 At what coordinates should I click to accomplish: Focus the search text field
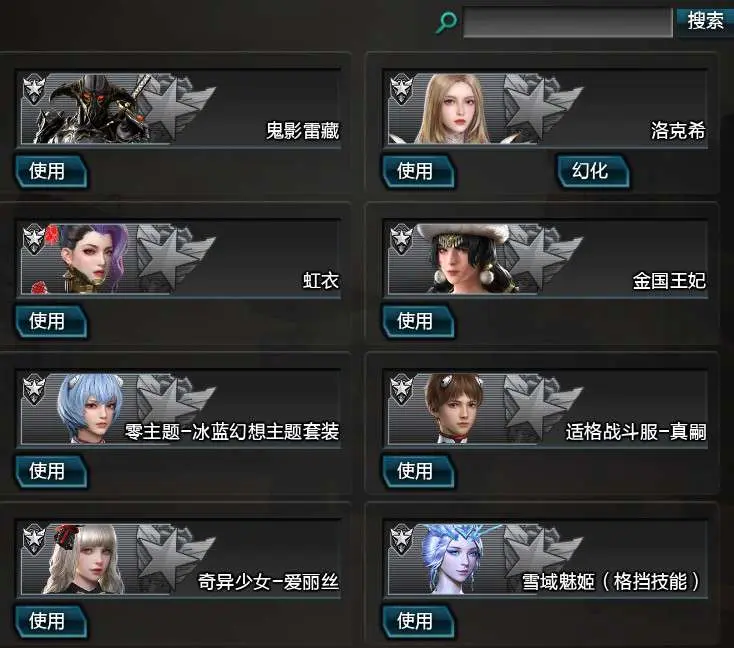[x=568, y=22]
